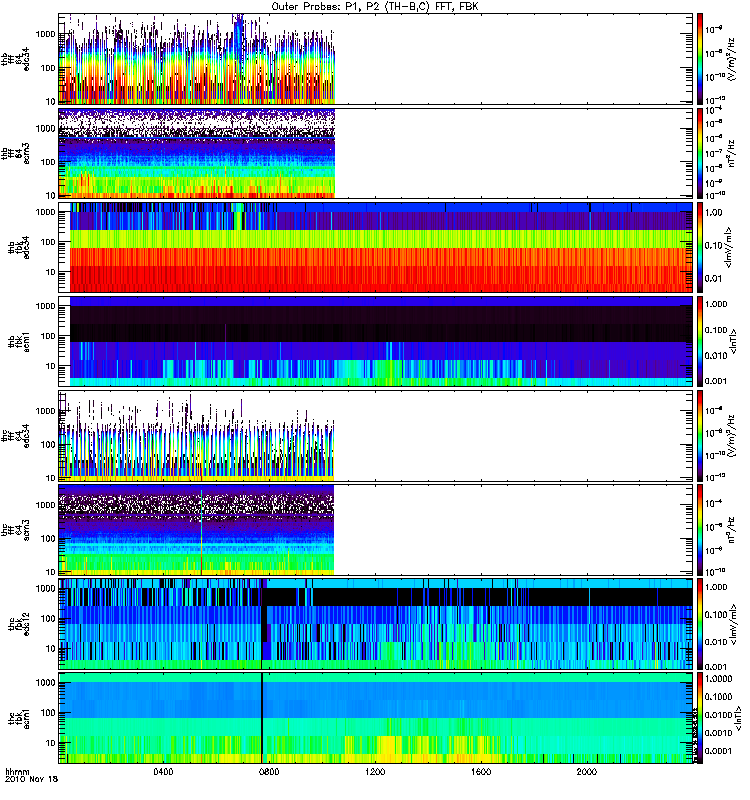Click '<|mV/m|>' unit label of thc fbk edc12
This screenshot has height=800, width=750.
point(736,624)
